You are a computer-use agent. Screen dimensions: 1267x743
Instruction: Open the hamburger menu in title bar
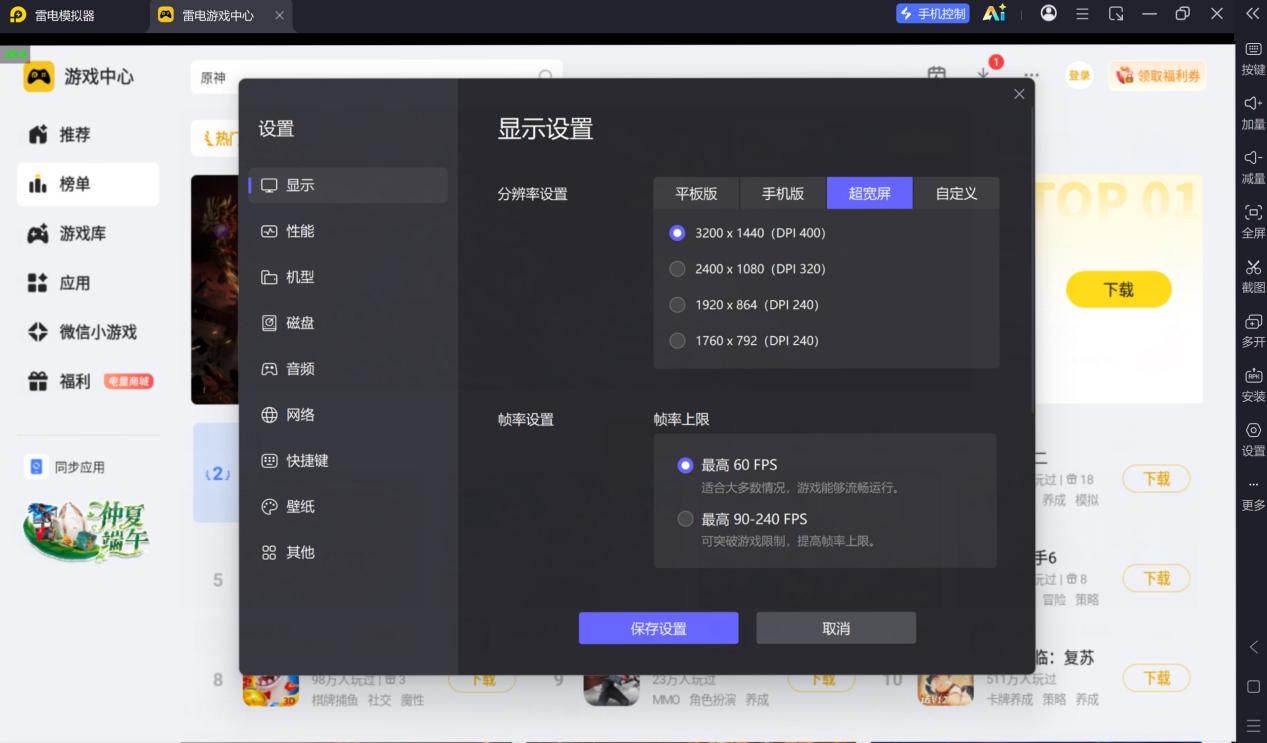click(x=1082, y=14)
